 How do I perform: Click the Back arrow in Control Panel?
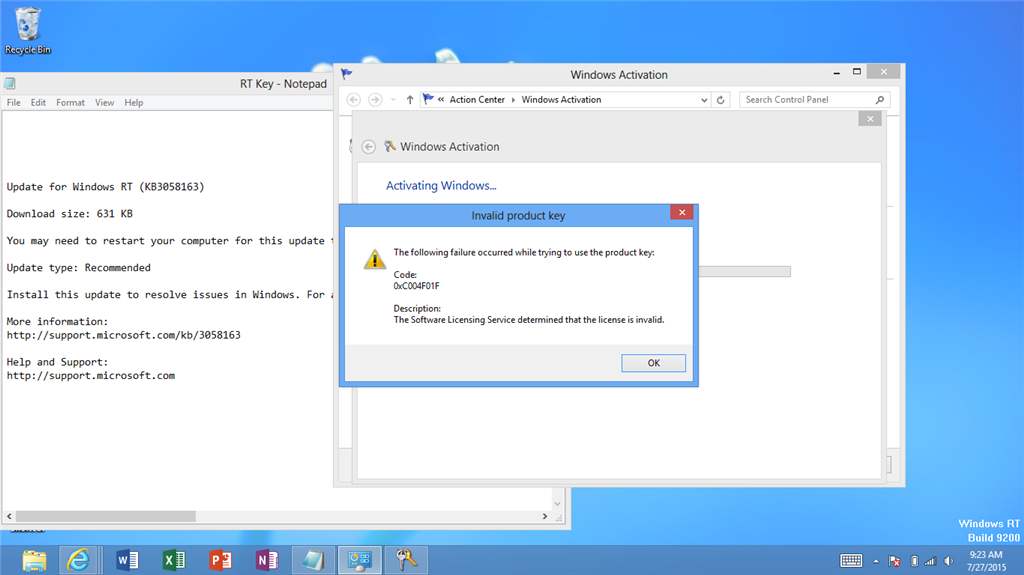tap(354, 99)
